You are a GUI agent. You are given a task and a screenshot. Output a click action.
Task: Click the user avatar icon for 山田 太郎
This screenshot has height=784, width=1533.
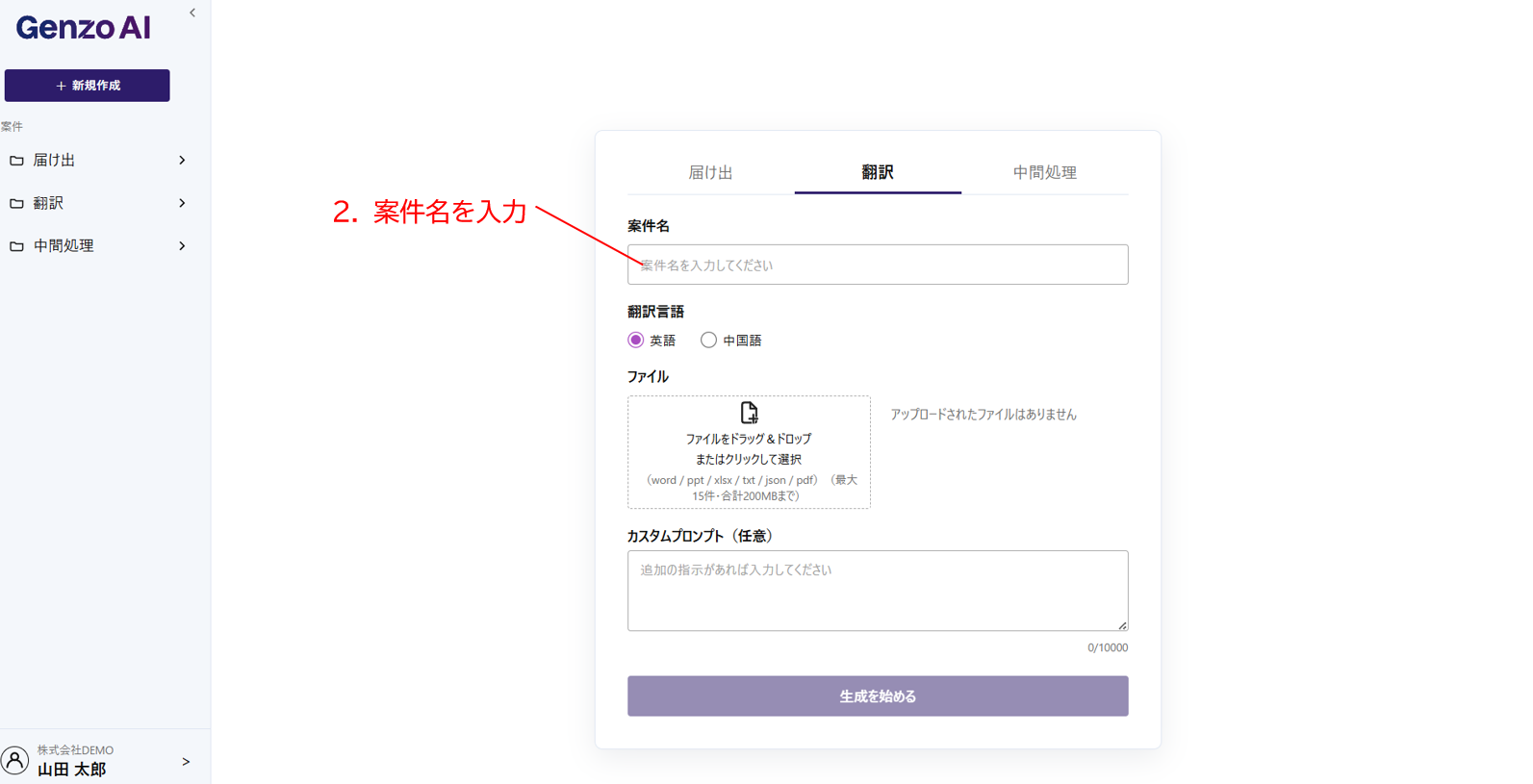tap(15, 760)
